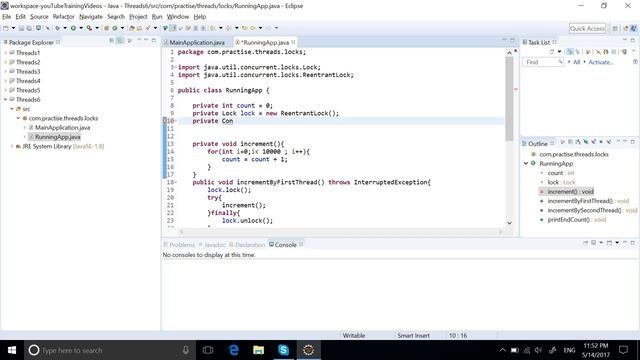Open the Source menu
640x360 pixels.
pyautogui.click(x=39, y=17)
